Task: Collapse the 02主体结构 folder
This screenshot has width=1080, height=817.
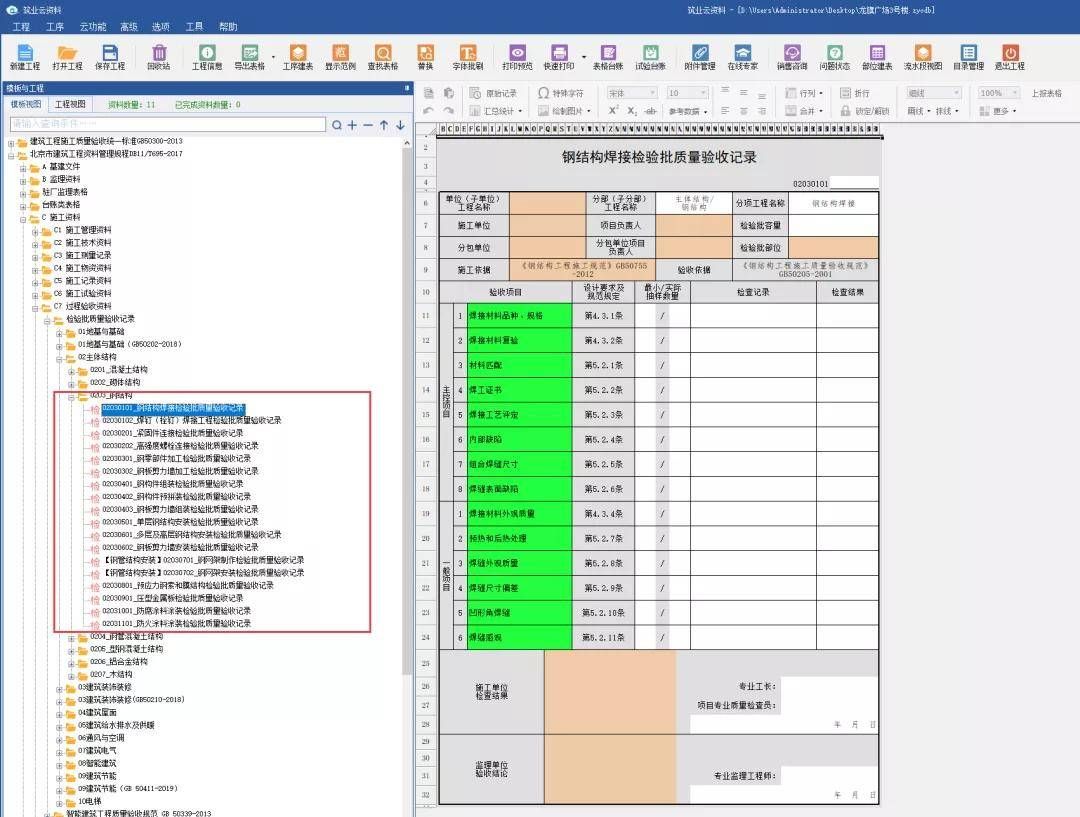Action: [59, 358]
